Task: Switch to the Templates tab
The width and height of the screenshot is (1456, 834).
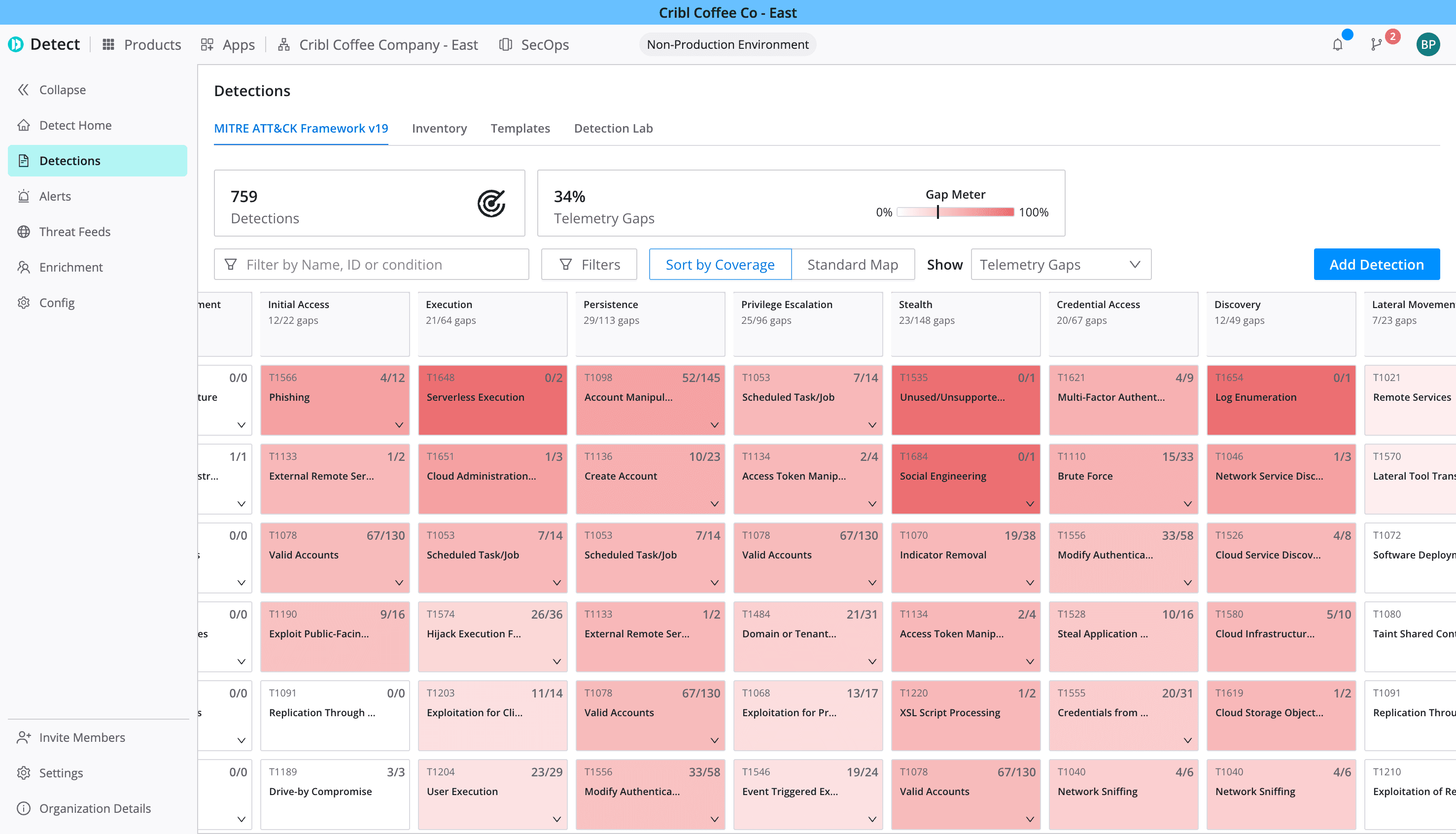Action: click(x=520, y=128)
